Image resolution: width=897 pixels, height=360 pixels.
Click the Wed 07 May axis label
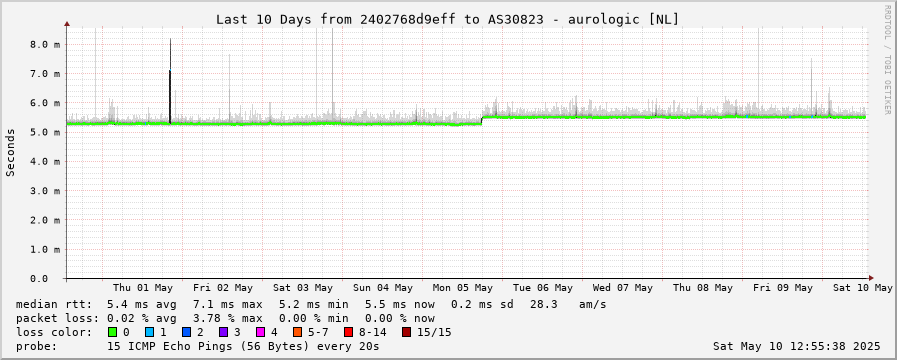pos(622,288)
